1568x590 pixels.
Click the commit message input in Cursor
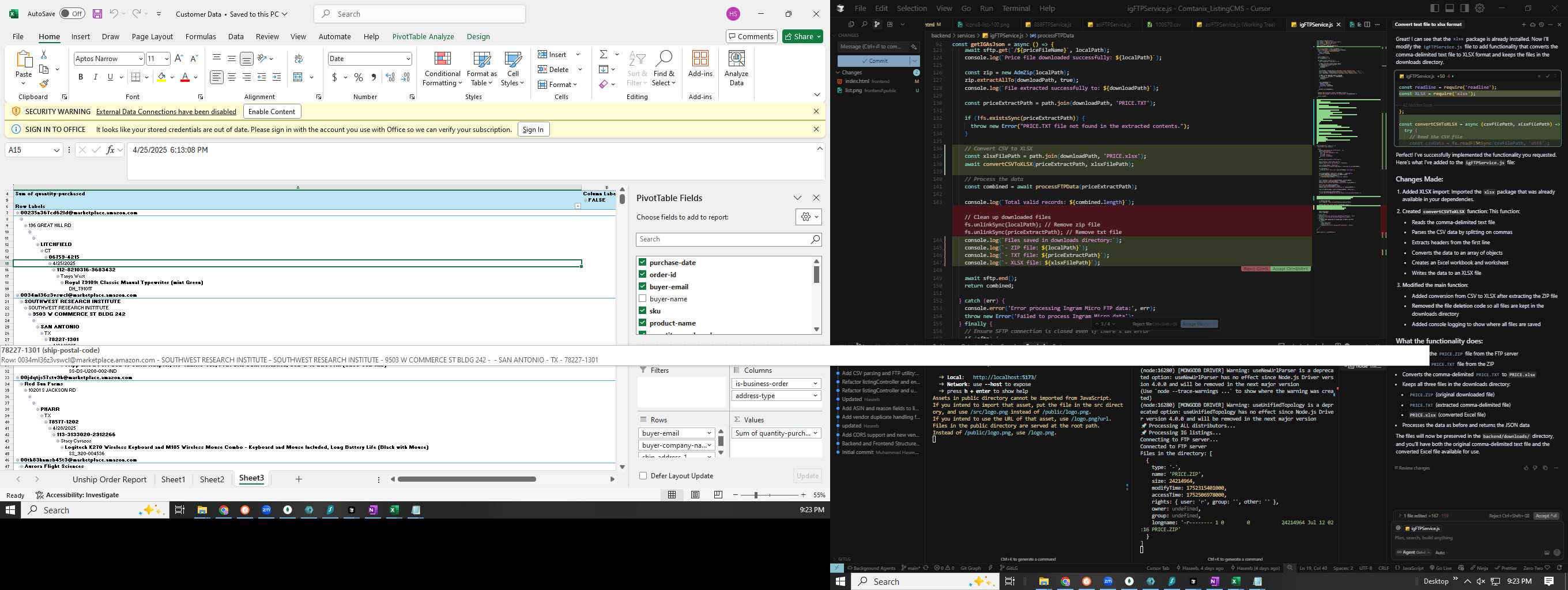878,46
